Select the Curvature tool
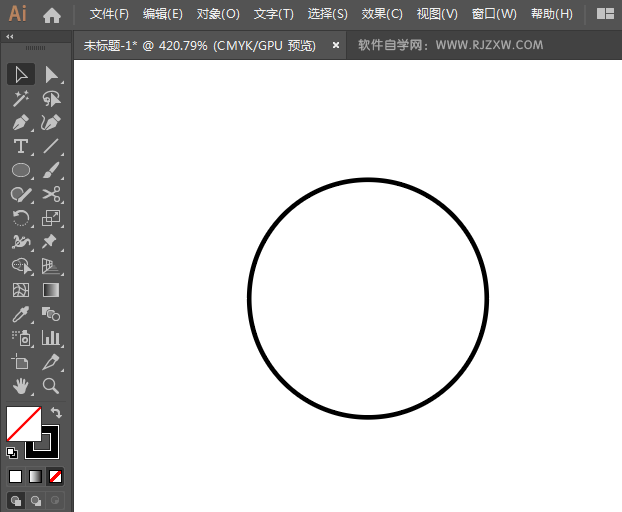This screenshot has width=622, height=512. pos(52,123)
